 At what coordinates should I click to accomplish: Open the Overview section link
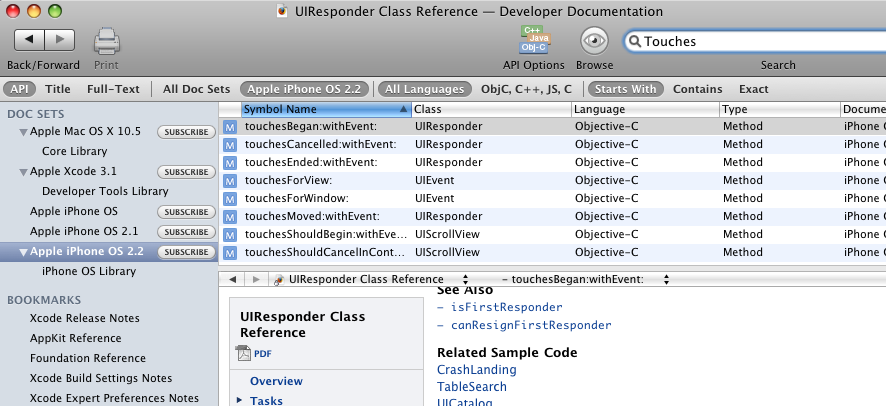coord(276,381)
